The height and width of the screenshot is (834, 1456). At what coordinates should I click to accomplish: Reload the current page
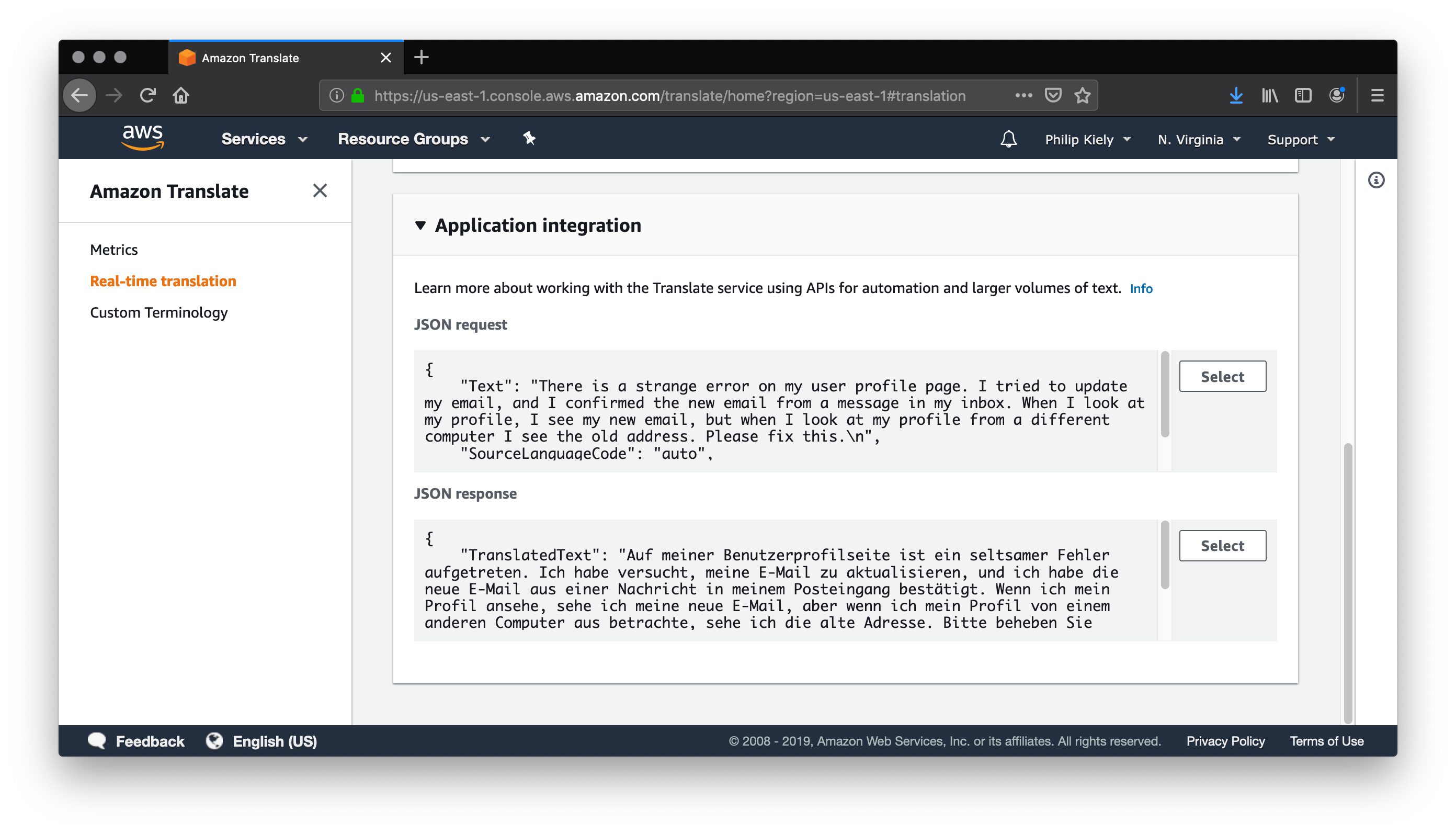(x=147, y=95)
